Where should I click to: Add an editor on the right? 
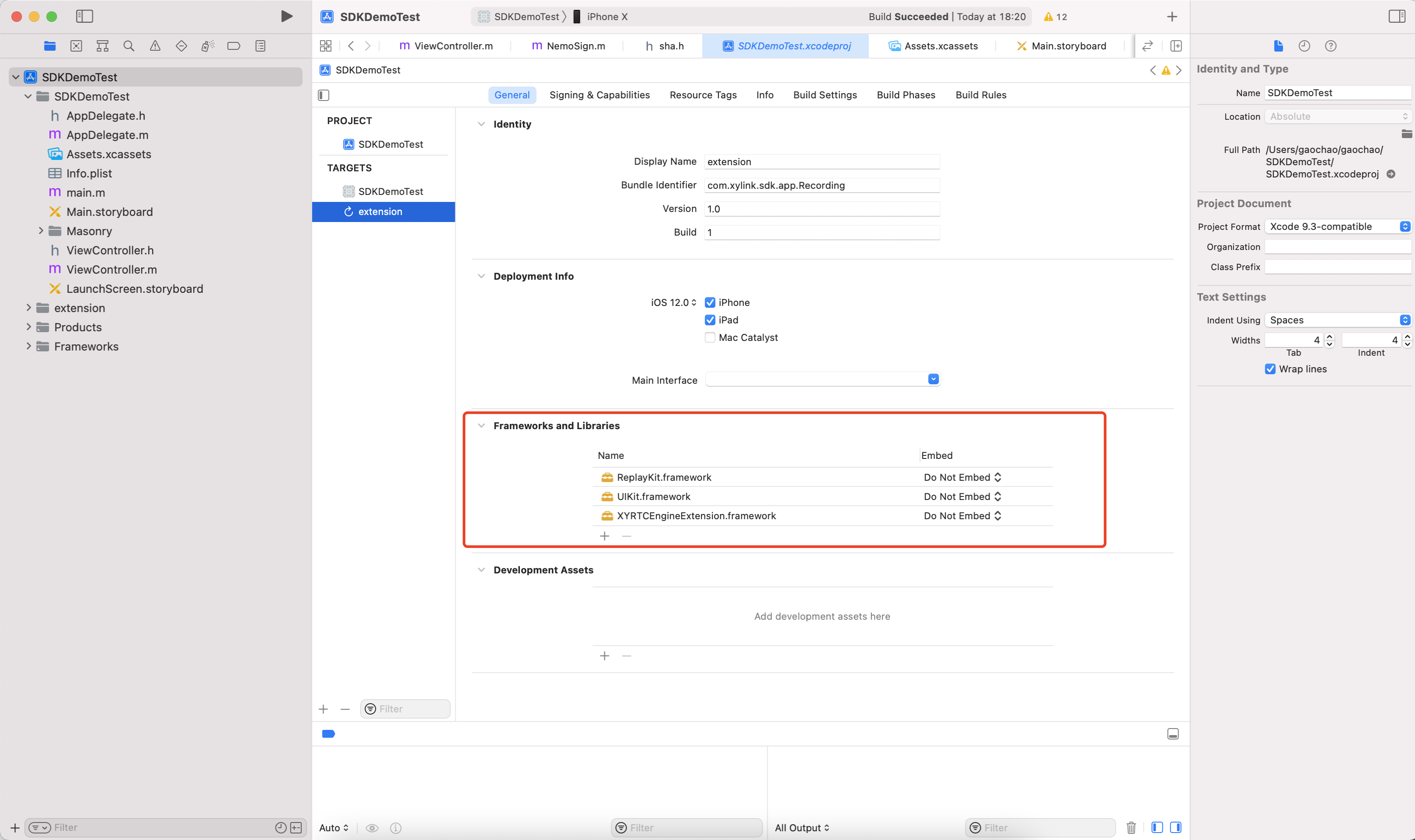[1176, 46]
